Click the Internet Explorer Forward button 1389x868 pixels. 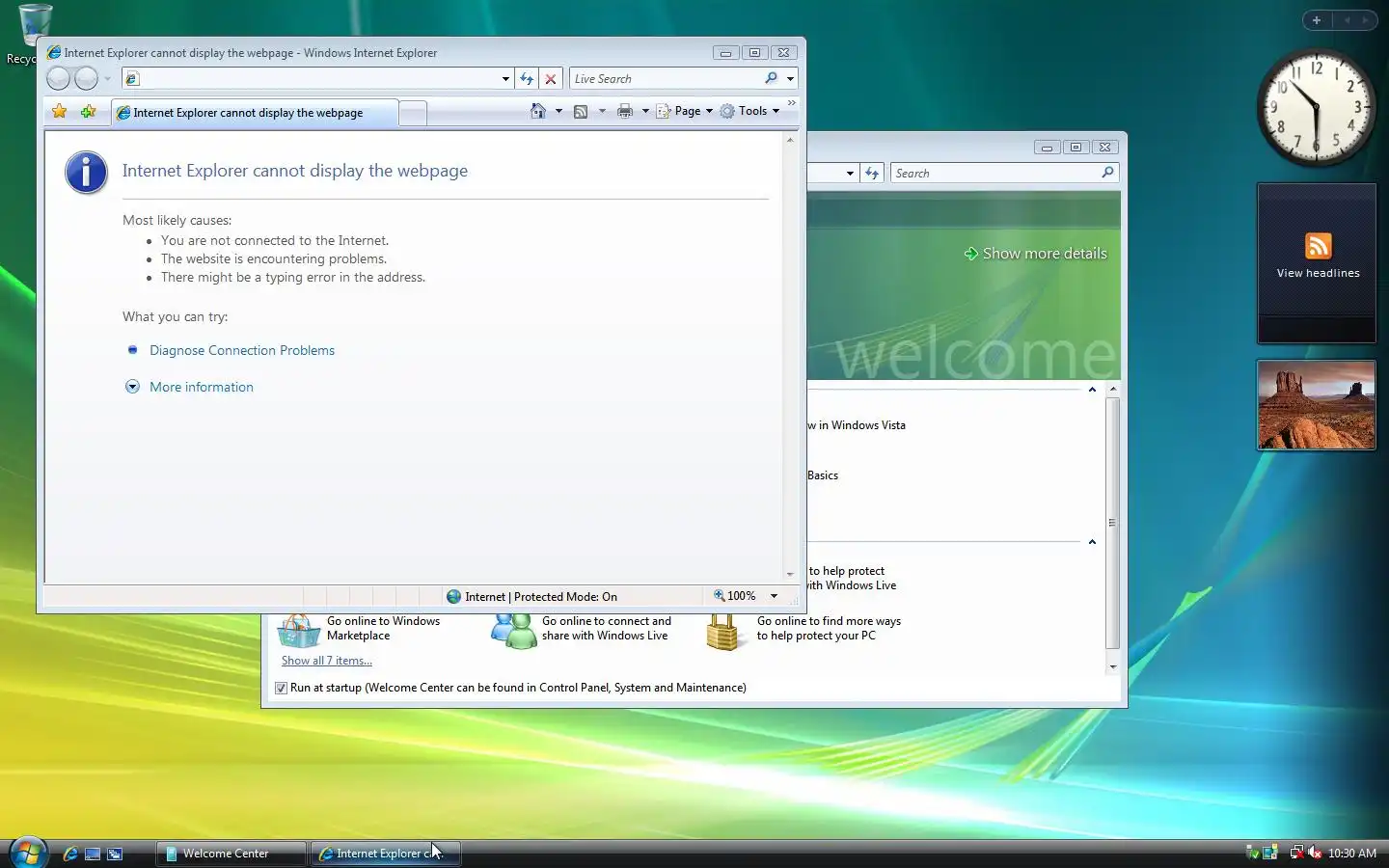tap(86, 78)
